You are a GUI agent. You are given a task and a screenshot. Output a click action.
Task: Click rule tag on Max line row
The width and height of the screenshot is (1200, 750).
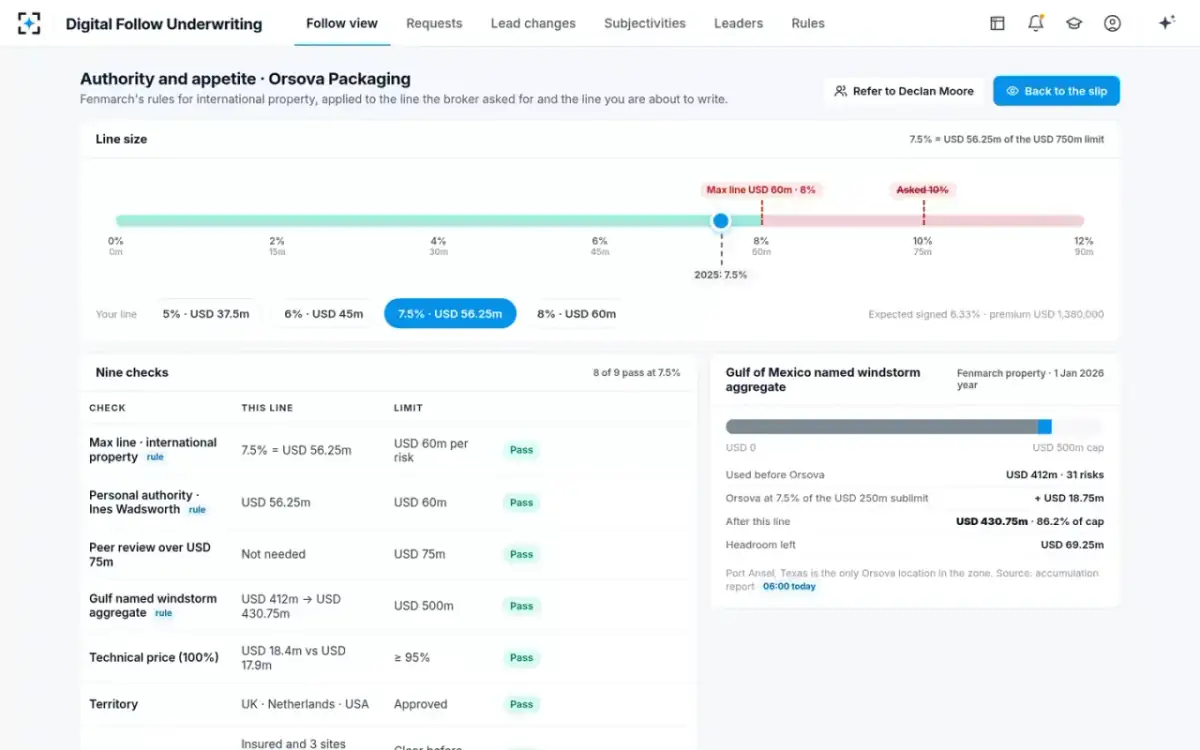[155, 457]
